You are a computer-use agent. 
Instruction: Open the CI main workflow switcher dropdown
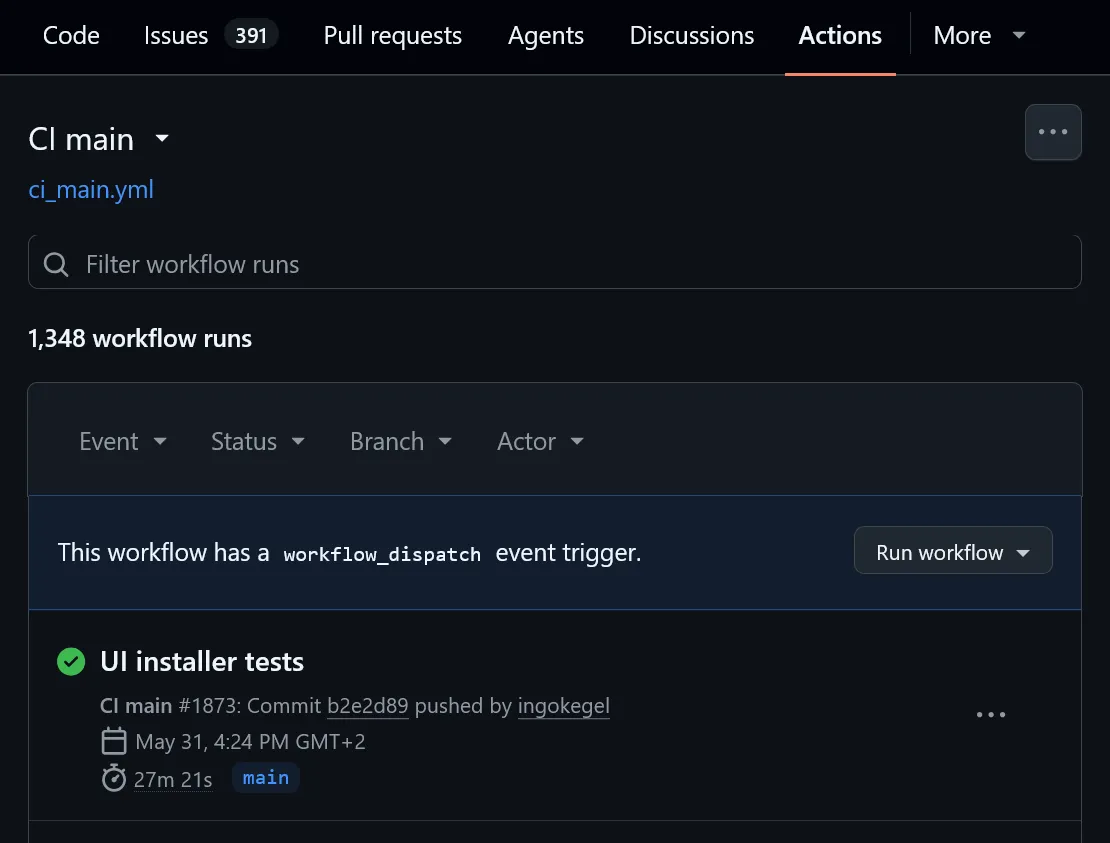tap(99, 139)
